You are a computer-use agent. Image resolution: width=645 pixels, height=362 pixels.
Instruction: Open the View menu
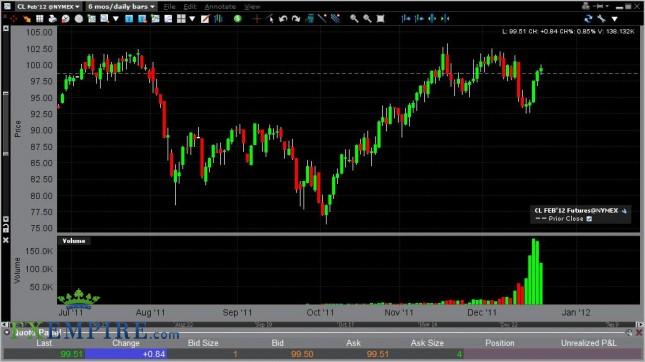tap(252, 7)
